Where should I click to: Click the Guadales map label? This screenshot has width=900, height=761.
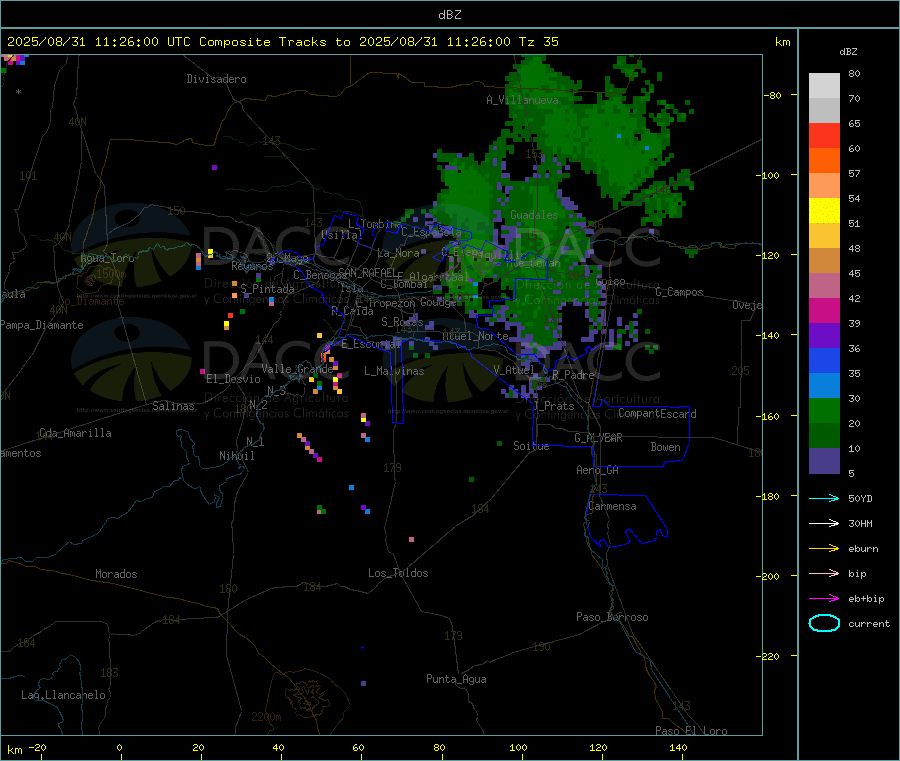534,215
